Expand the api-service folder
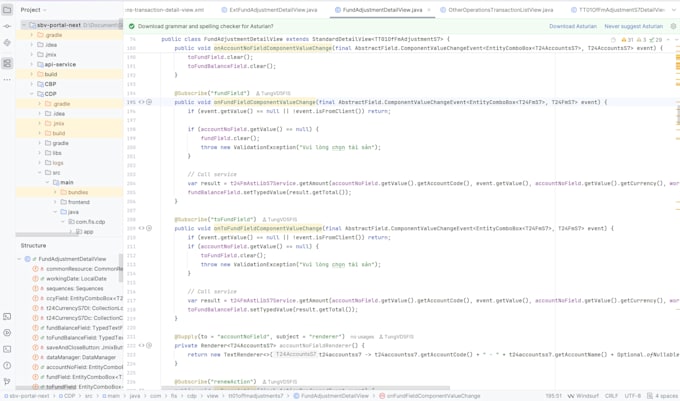This screenshot has width=680, height=401. click(x=32, y=64)
